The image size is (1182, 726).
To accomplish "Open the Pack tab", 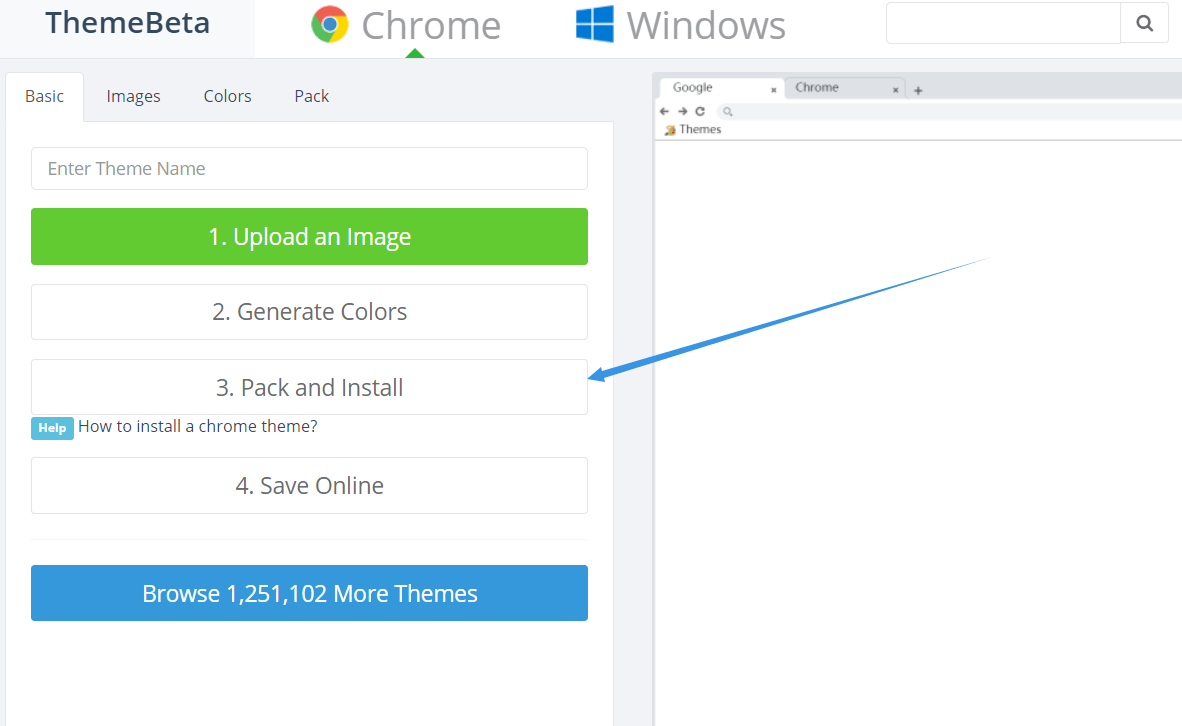I will pyautogui.click(x=311, y=96).
